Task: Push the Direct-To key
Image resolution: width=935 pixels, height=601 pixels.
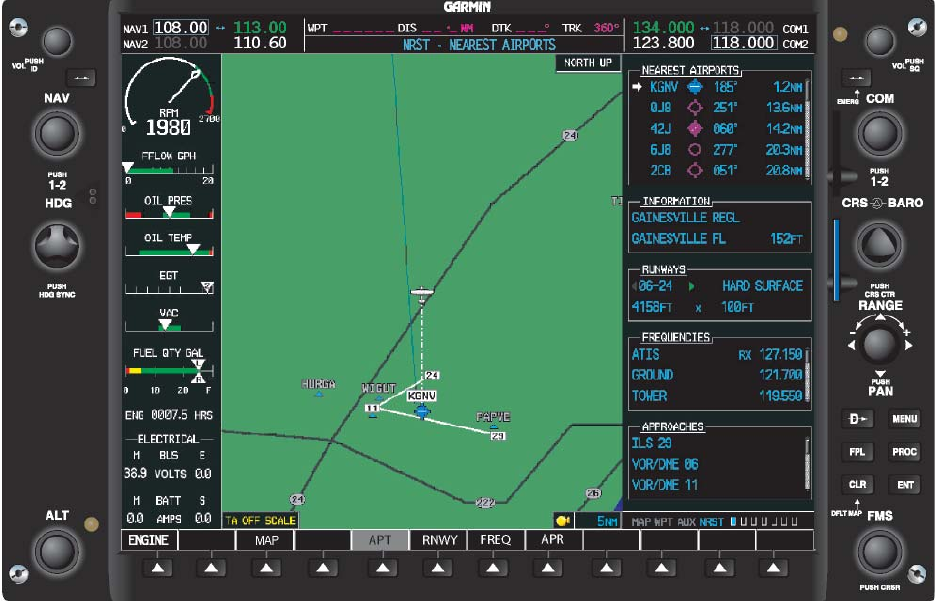Action: (857, 419)
